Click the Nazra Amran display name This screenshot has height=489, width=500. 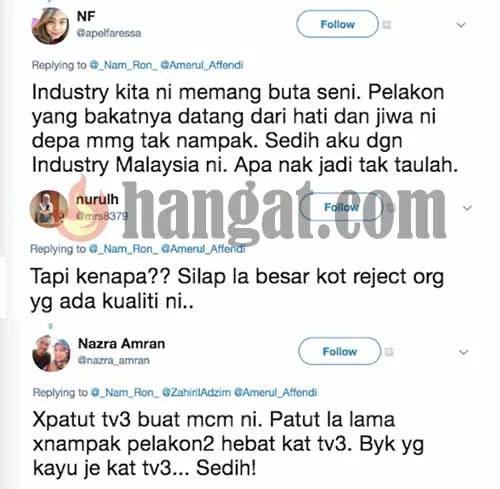(x=121, y=343)
